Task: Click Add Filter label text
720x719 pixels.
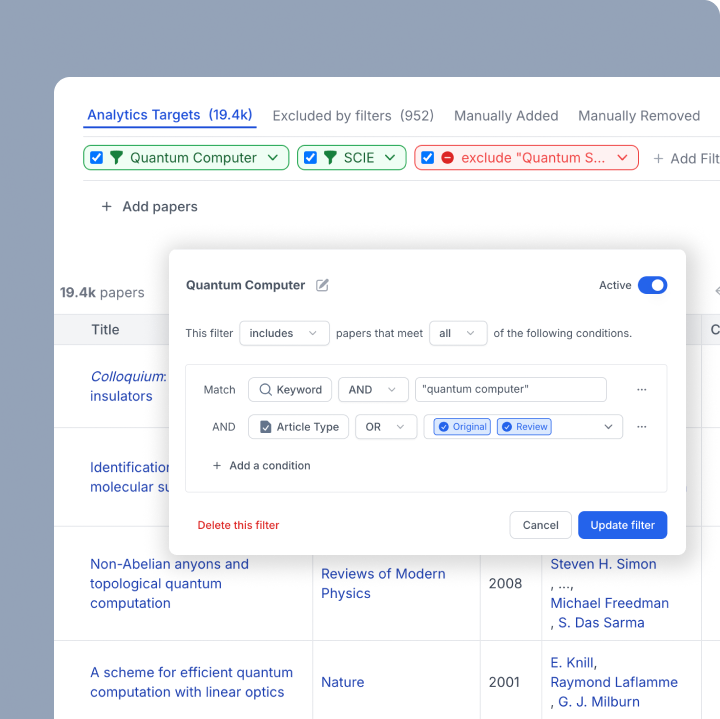Action: 695,158
